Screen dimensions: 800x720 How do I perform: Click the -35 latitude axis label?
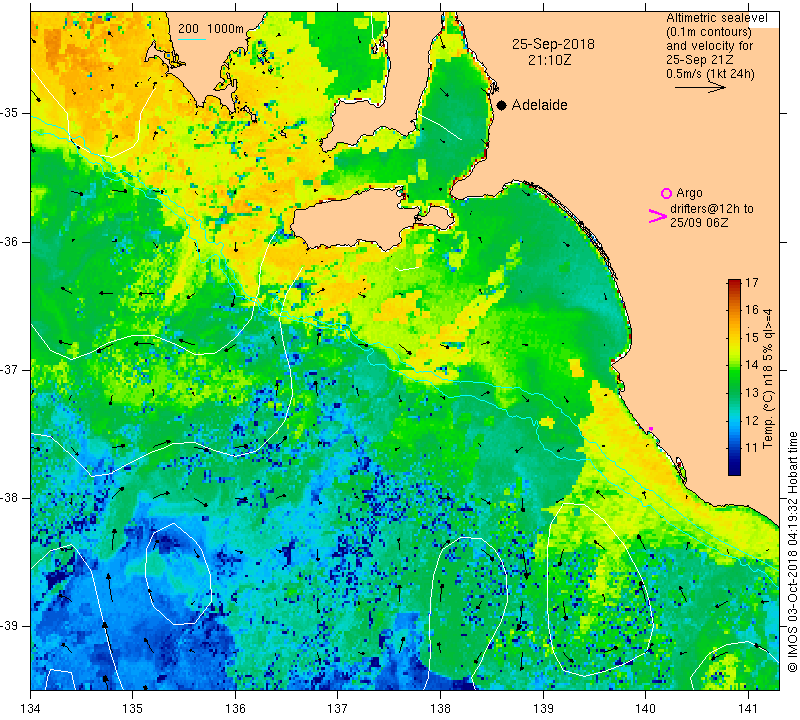coord(9,113)
